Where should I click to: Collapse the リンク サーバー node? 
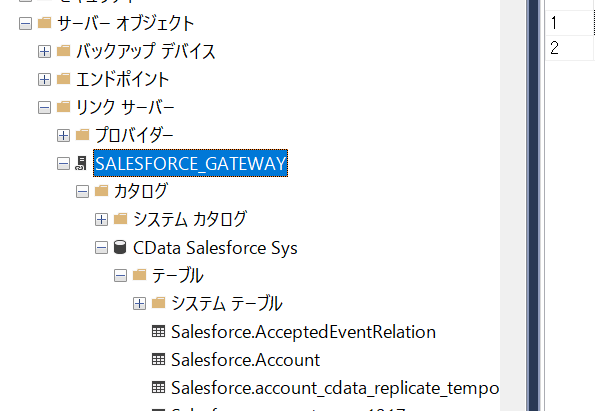click(44, 107)
